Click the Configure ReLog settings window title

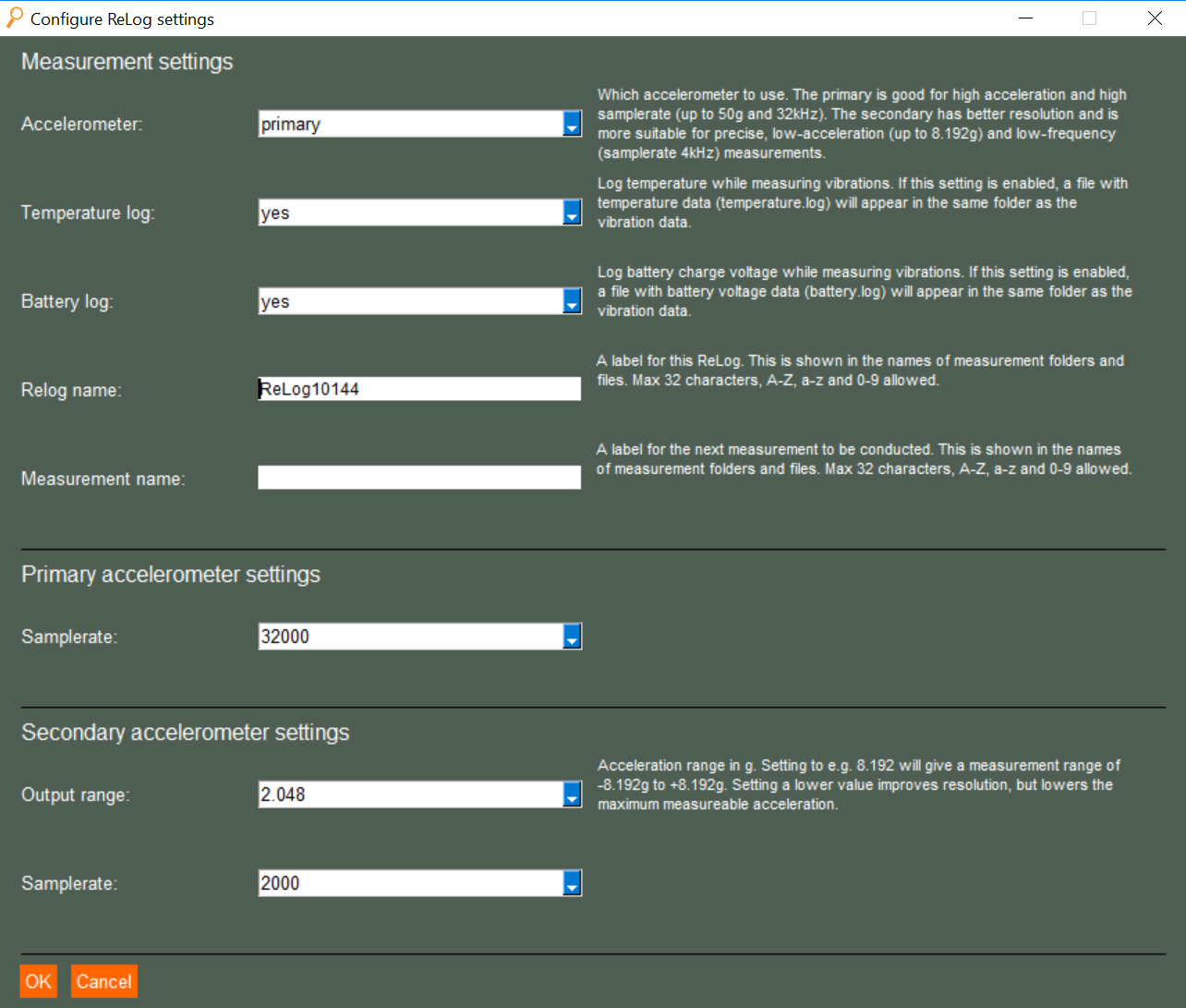pos(122,19)
